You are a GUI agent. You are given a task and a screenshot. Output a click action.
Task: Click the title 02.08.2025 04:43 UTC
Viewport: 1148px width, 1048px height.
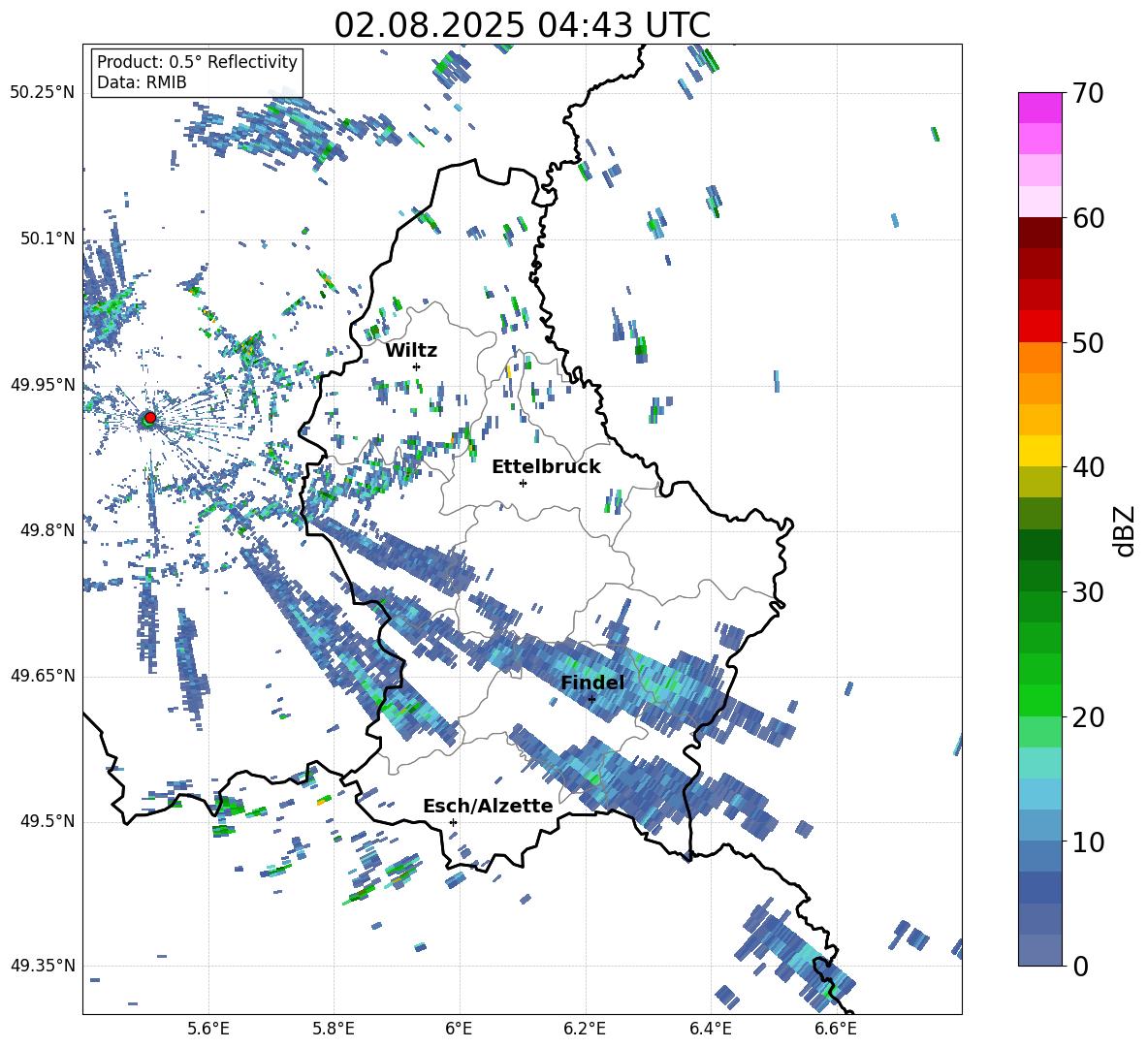point(522,25)
